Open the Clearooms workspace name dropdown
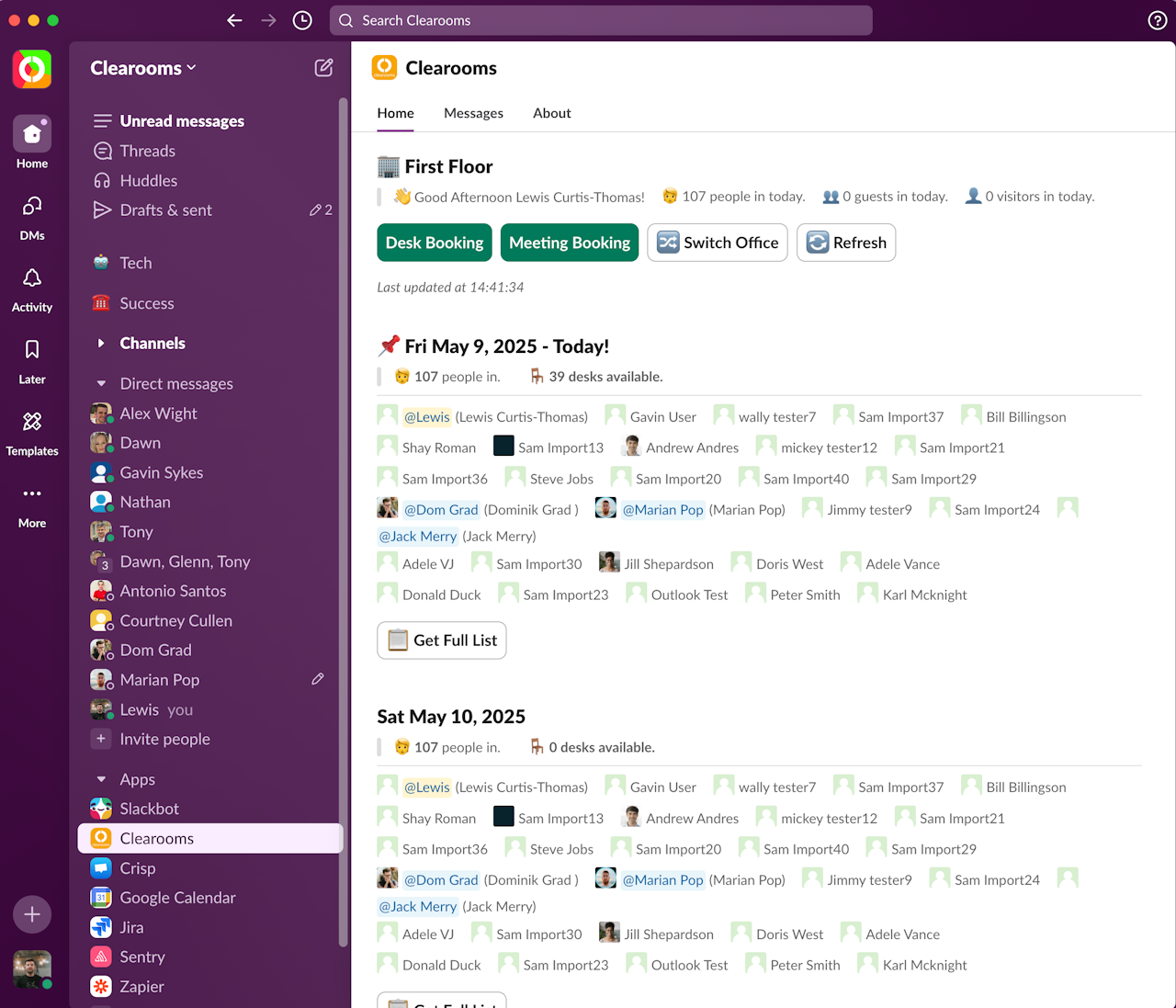The image size is (1176, 1008). coord(143,68)
